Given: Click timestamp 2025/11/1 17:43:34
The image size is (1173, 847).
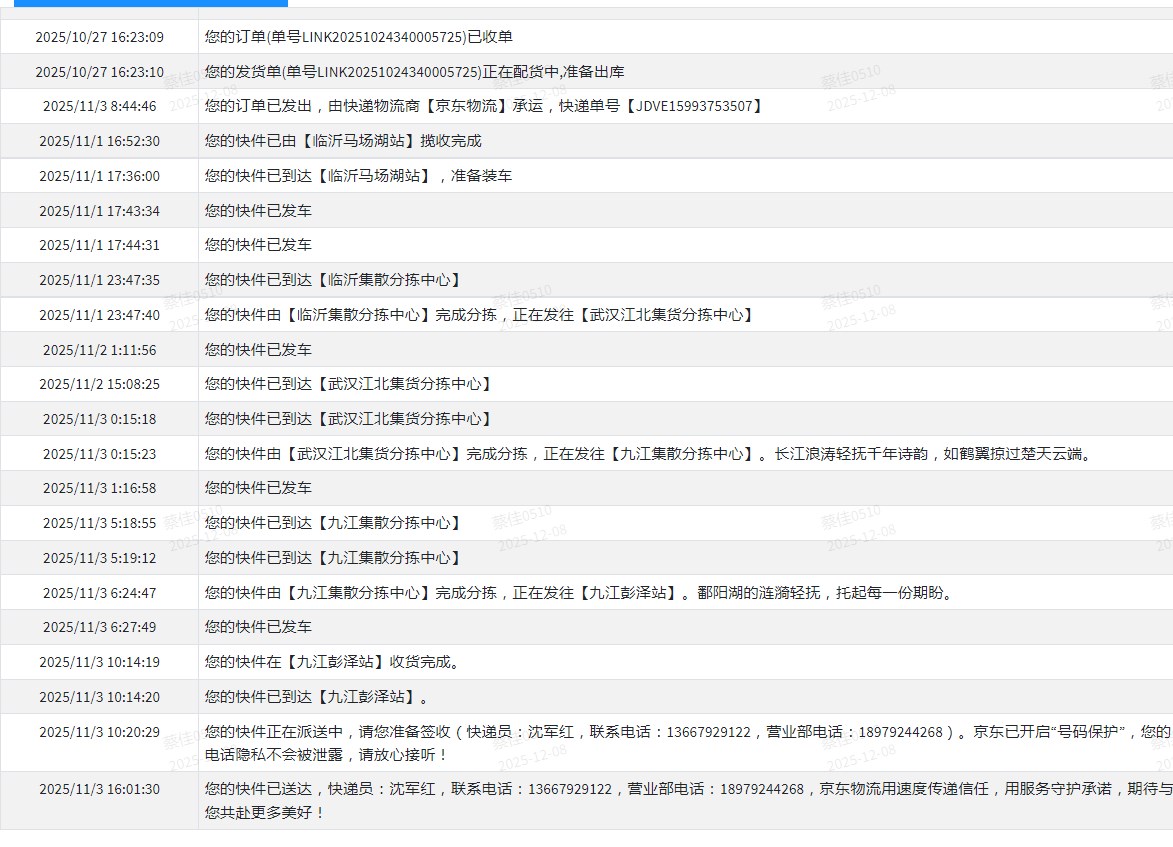Looking at the screenshot, I should click(99, 211).
